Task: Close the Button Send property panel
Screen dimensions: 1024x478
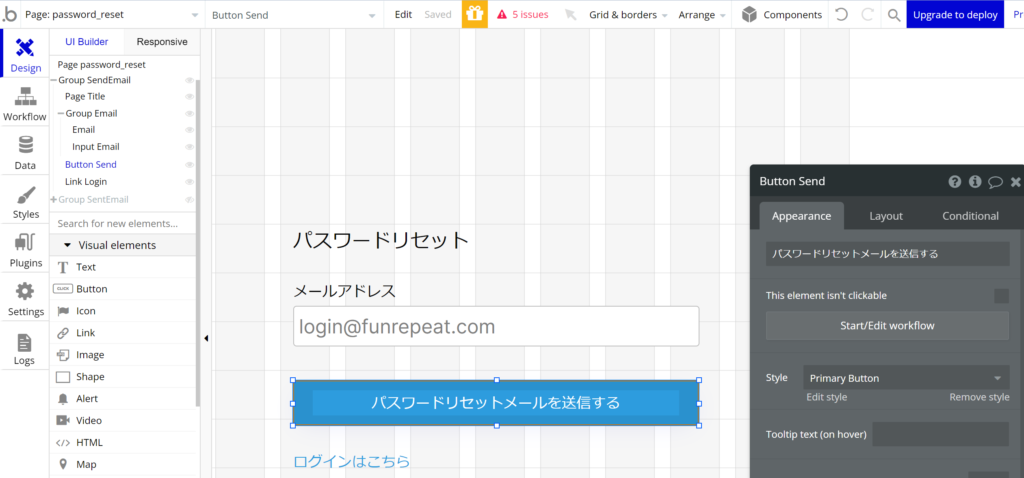Action: click(1016, 182)
